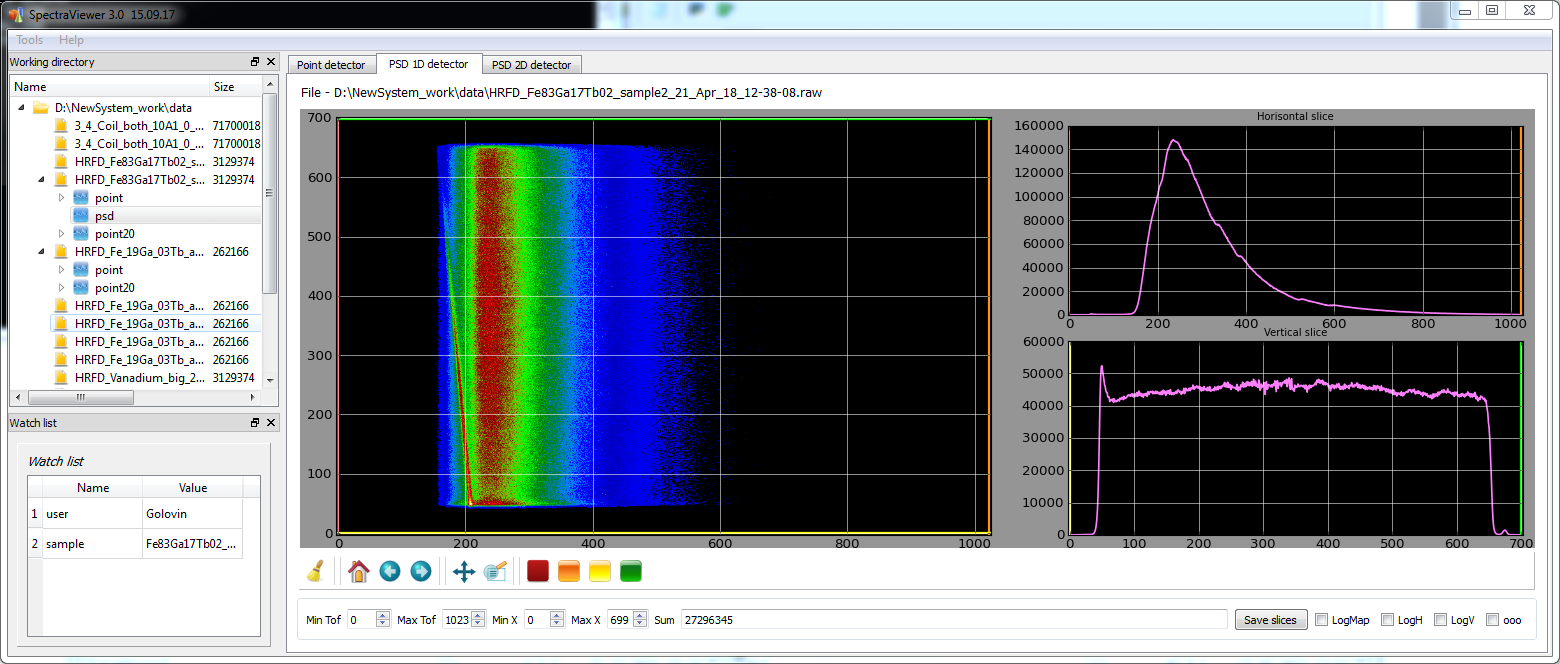Collapse the D:\NewSystem_work\data root folder
This screenshot has height=664, width=1560.
pos(21,108)
